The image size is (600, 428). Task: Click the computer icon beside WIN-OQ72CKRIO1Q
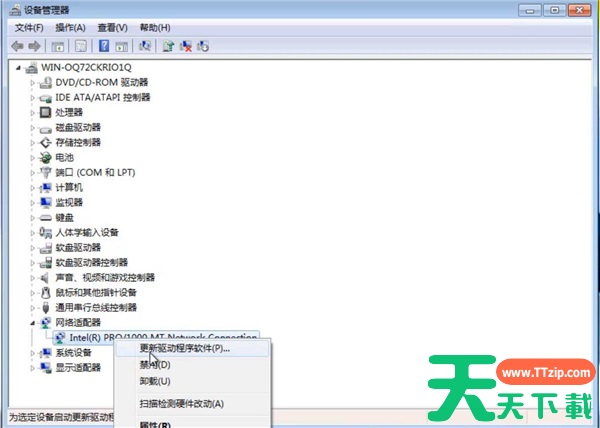tap(31, 67)
